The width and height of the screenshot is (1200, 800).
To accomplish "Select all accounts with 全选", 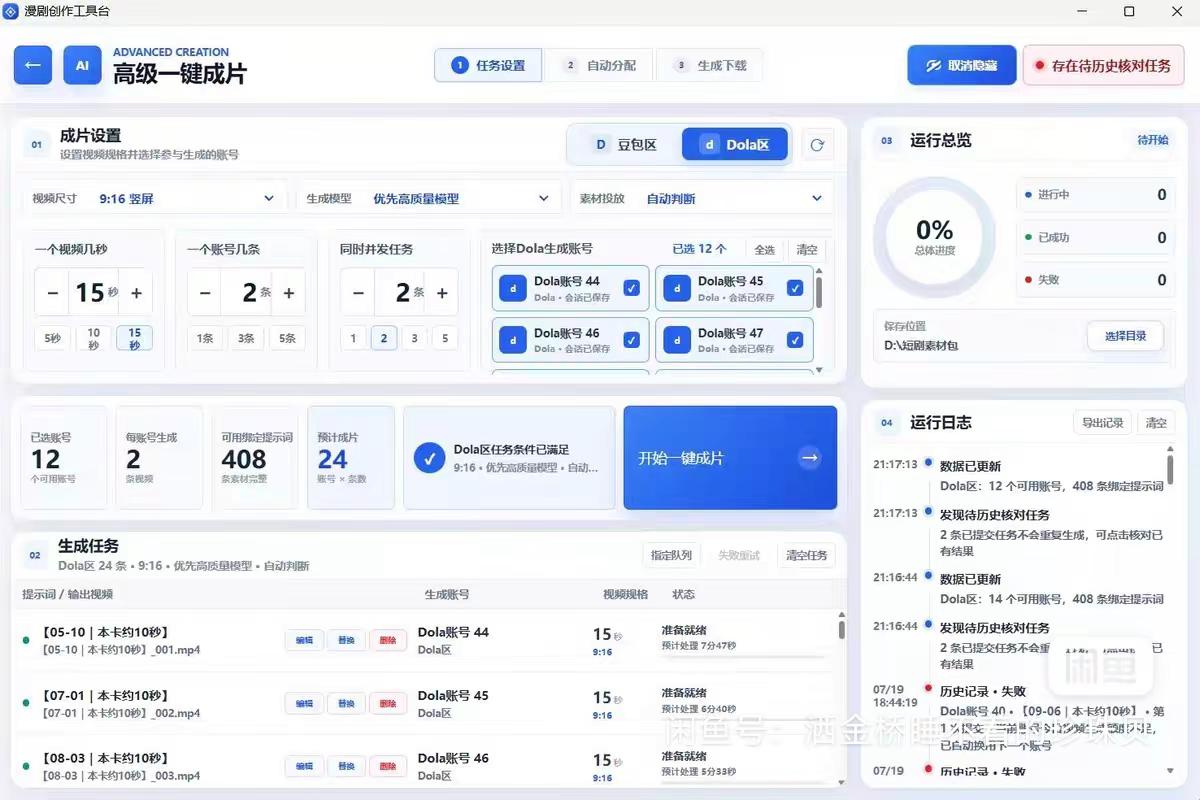I will coord(764,250).
